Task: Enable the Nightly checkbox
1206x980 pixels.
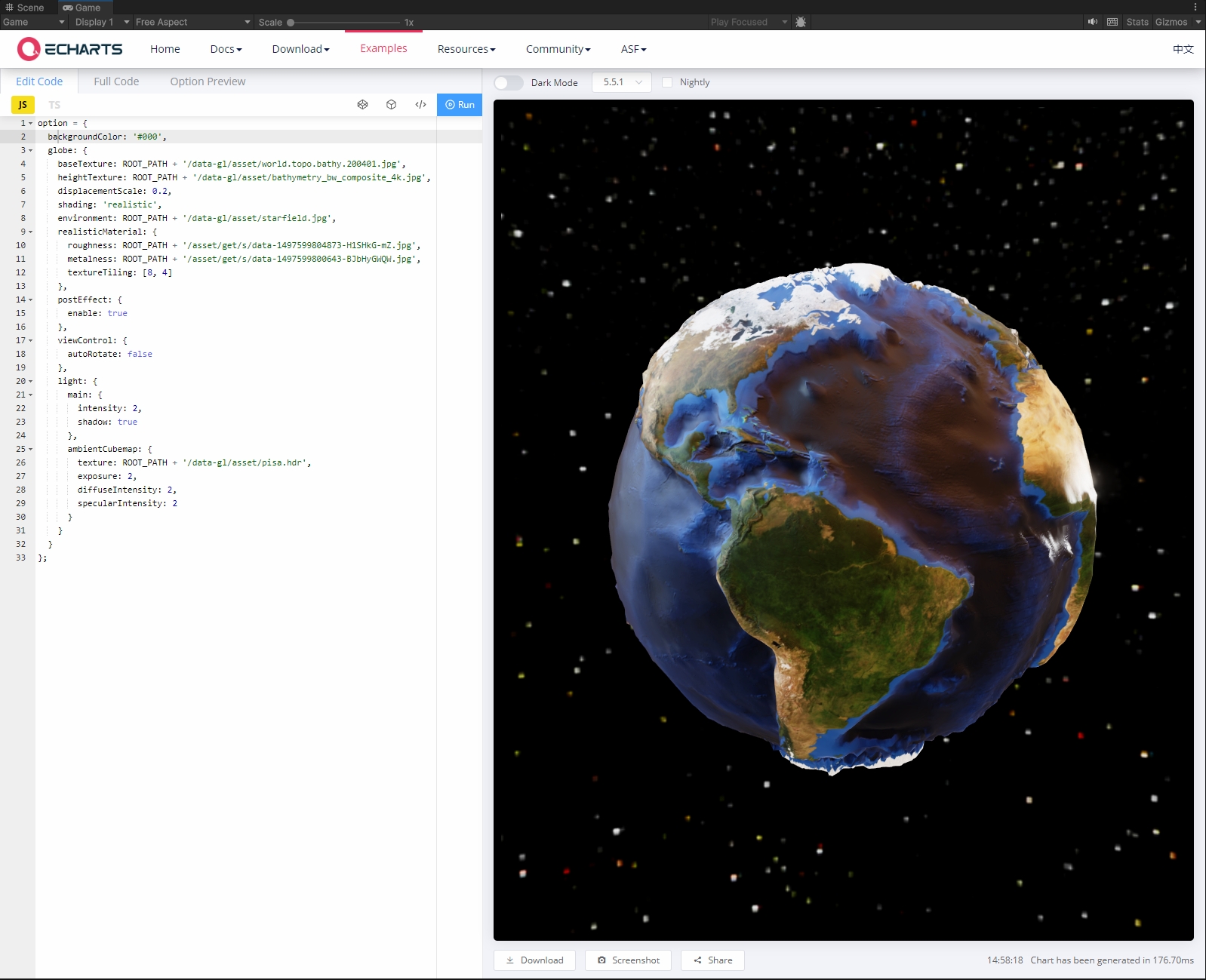Action: point(667,82)
